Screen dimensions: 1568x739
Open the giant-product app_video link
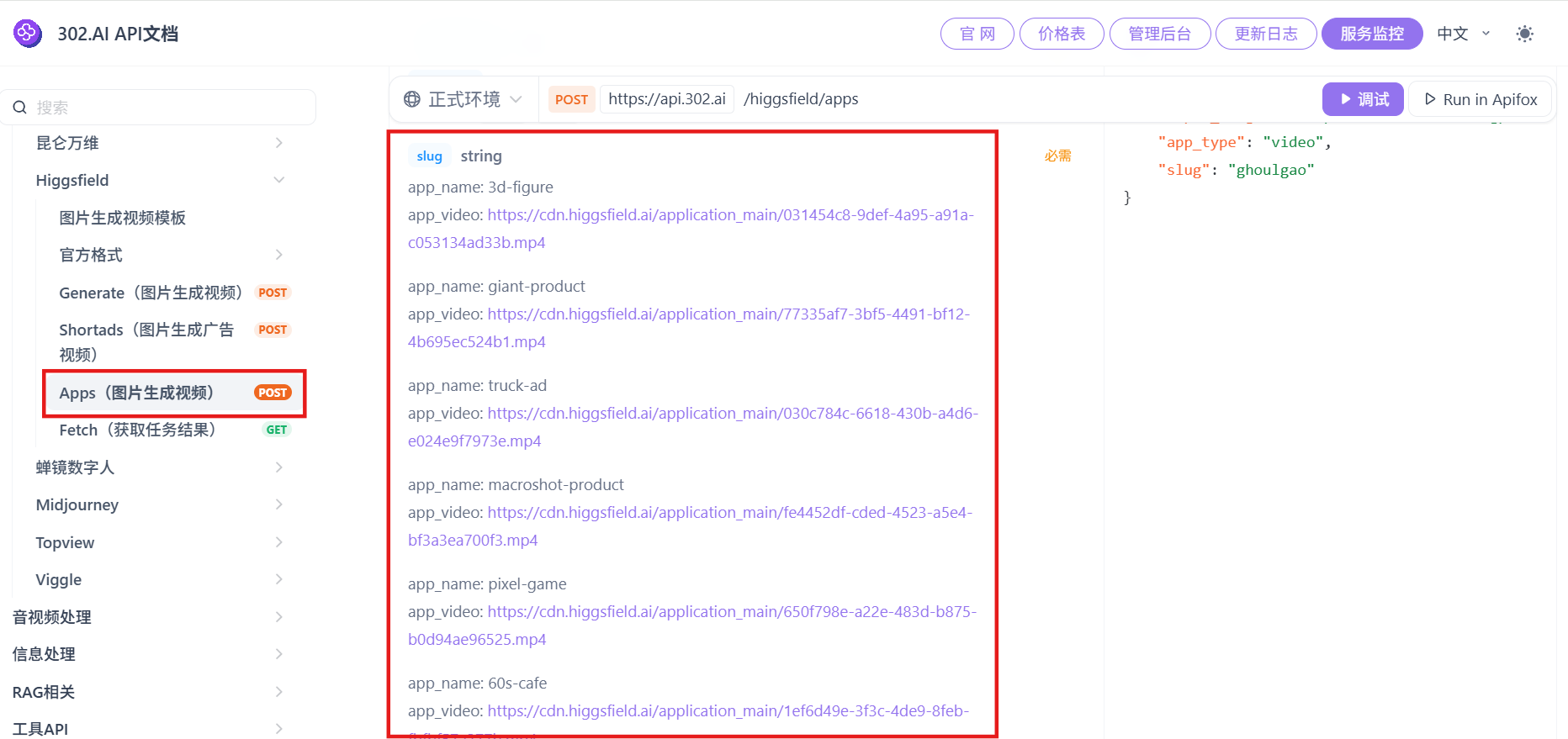coord(689,328)
